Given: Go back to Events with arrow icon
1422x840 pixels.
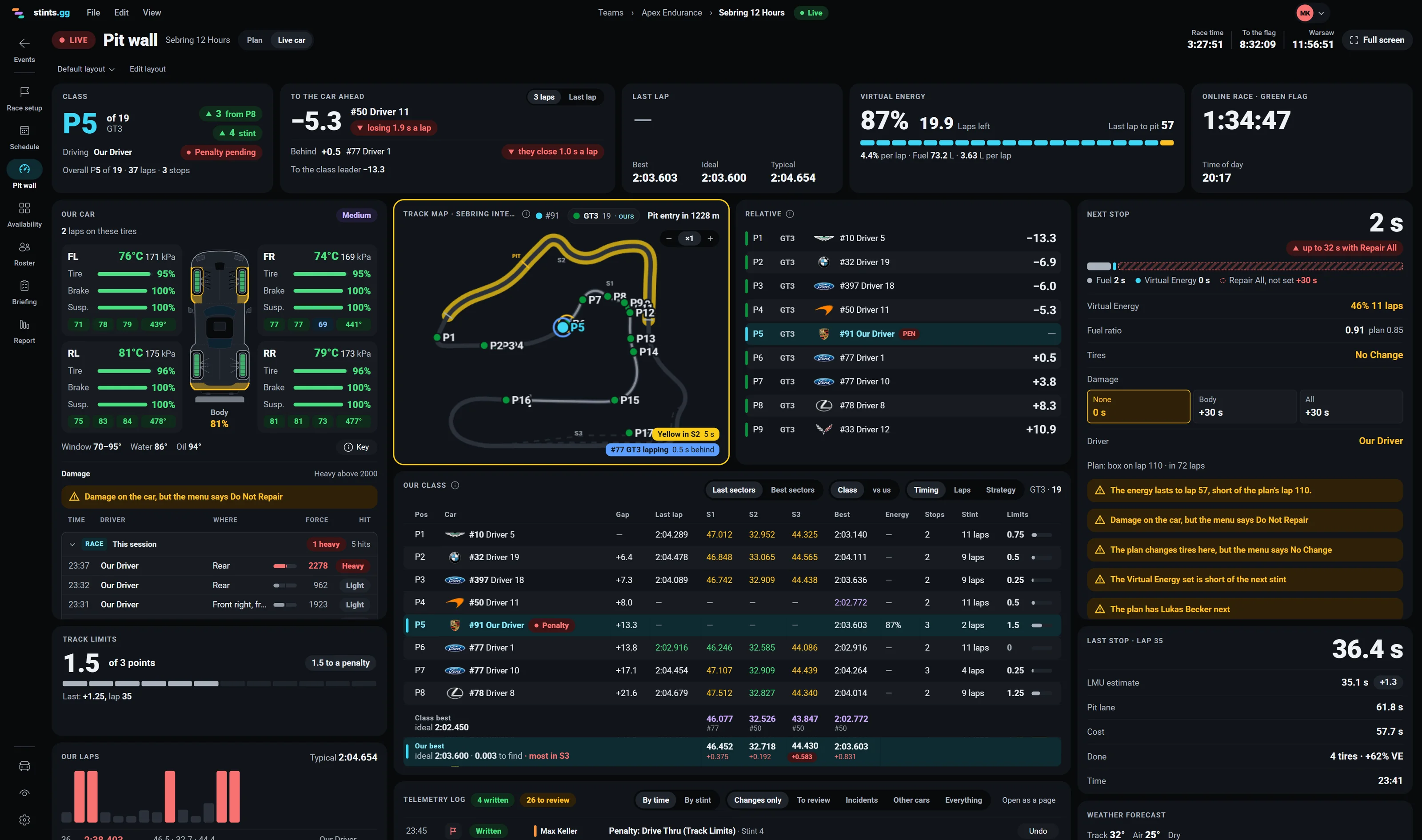Looking at the screenshot, I should tap(24, 50).
